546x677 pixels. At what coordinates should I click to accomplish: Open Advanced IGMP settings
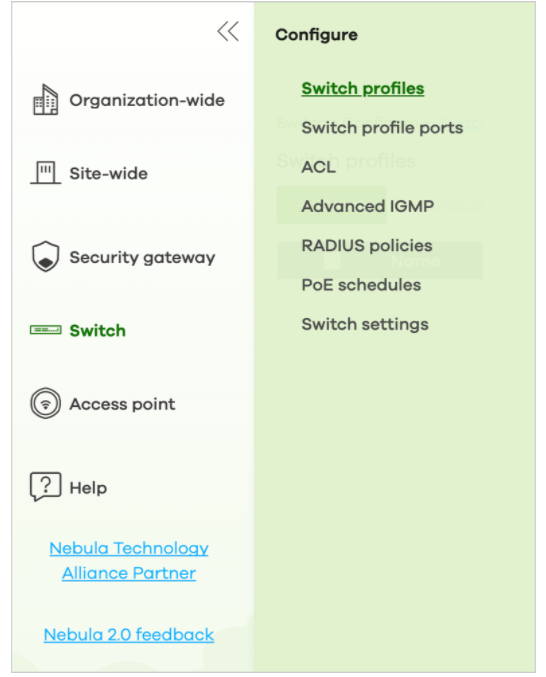coord(367,206)
